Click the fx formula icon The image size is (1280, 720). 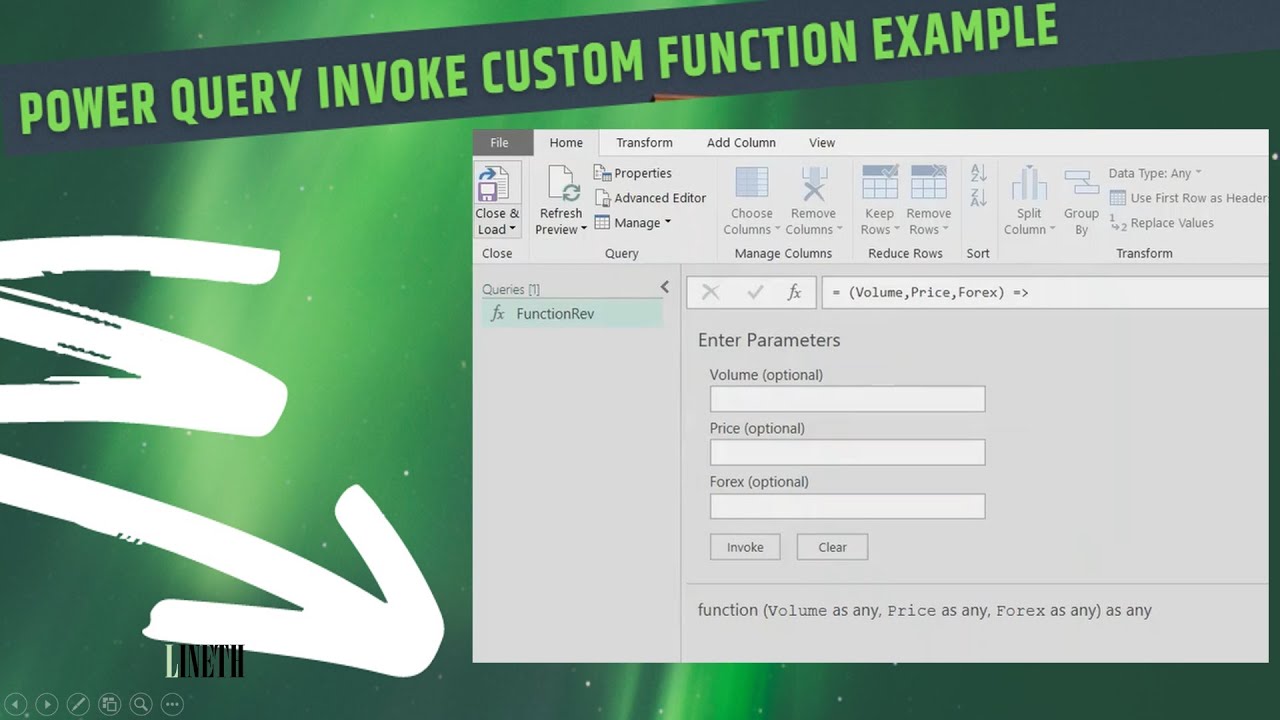794,292
